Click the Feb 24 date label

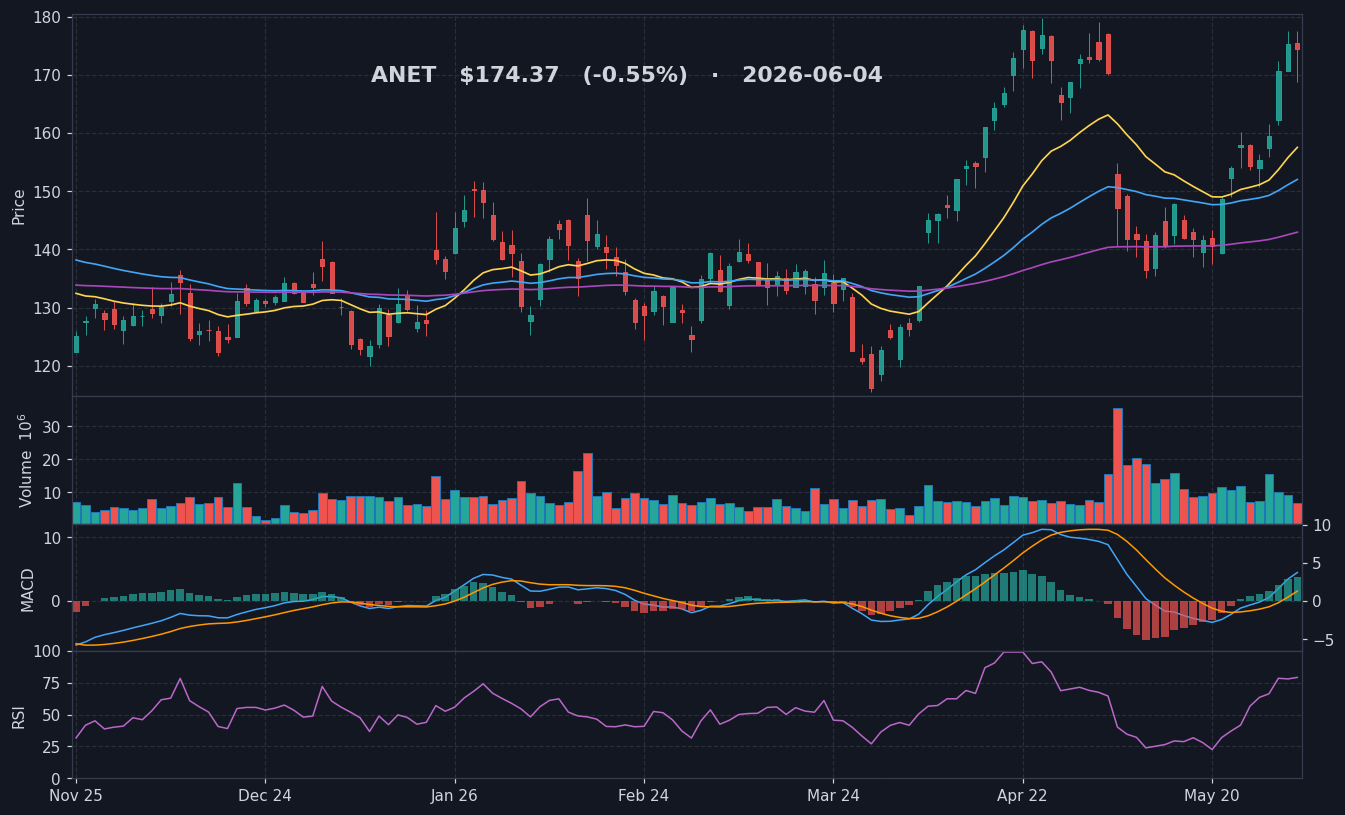644,796
